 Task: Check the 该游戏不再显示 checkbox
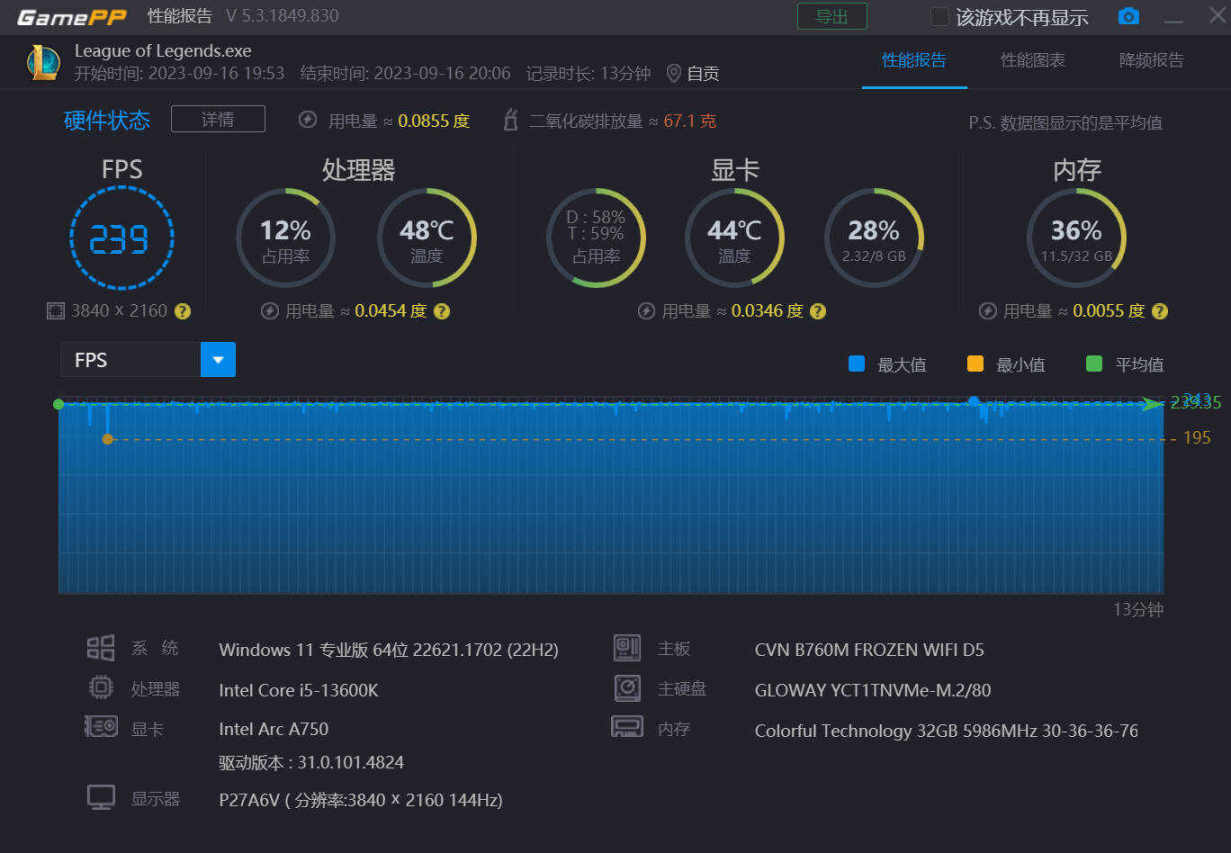940,17
